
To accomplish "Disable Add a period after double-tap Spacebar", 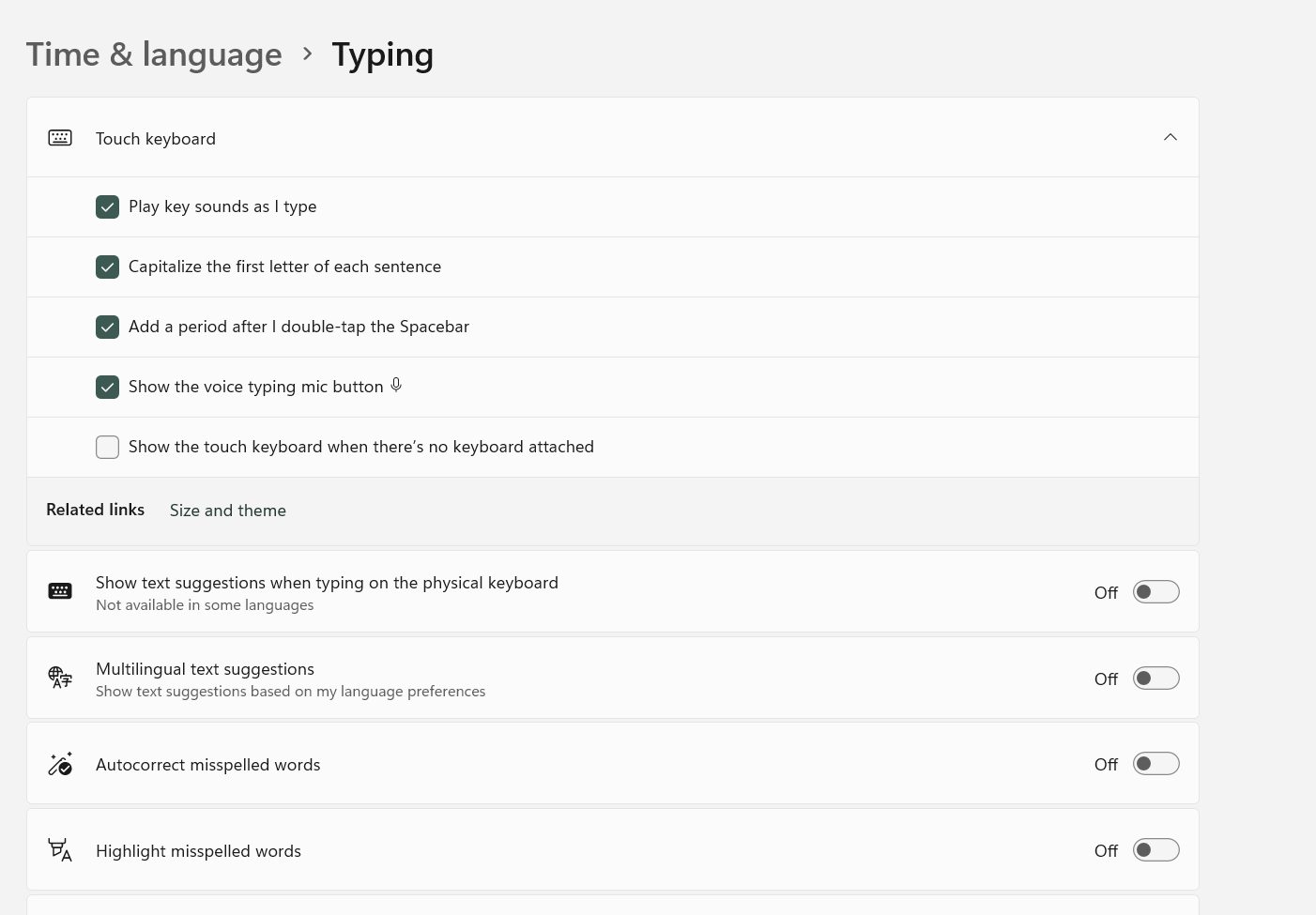I will pos(108,328).
